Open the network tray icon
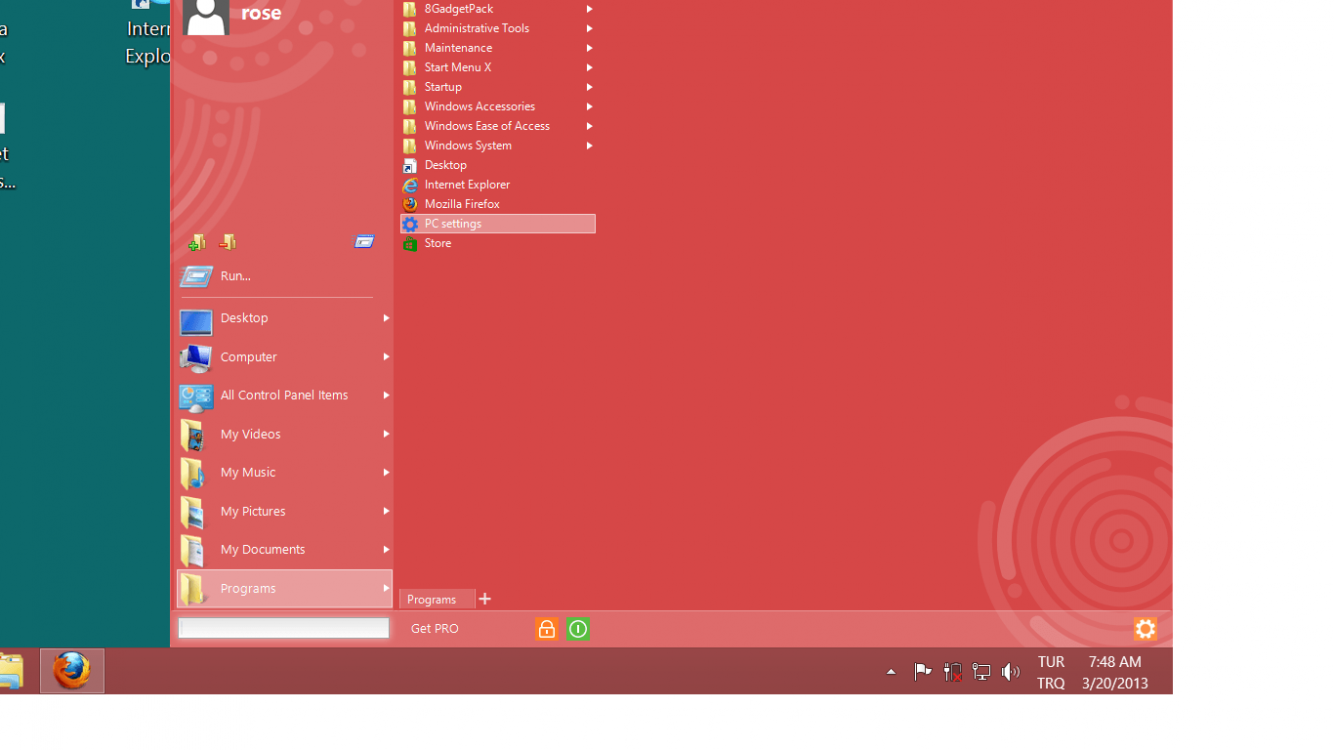1334x750 pixels. (981, 672)
